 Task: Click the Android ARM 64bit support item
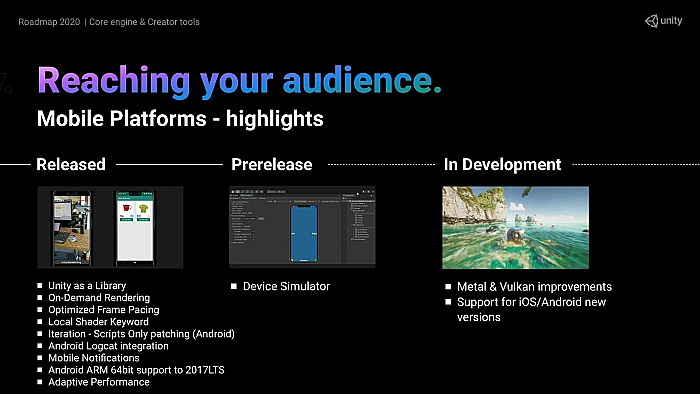coord(136,370)
